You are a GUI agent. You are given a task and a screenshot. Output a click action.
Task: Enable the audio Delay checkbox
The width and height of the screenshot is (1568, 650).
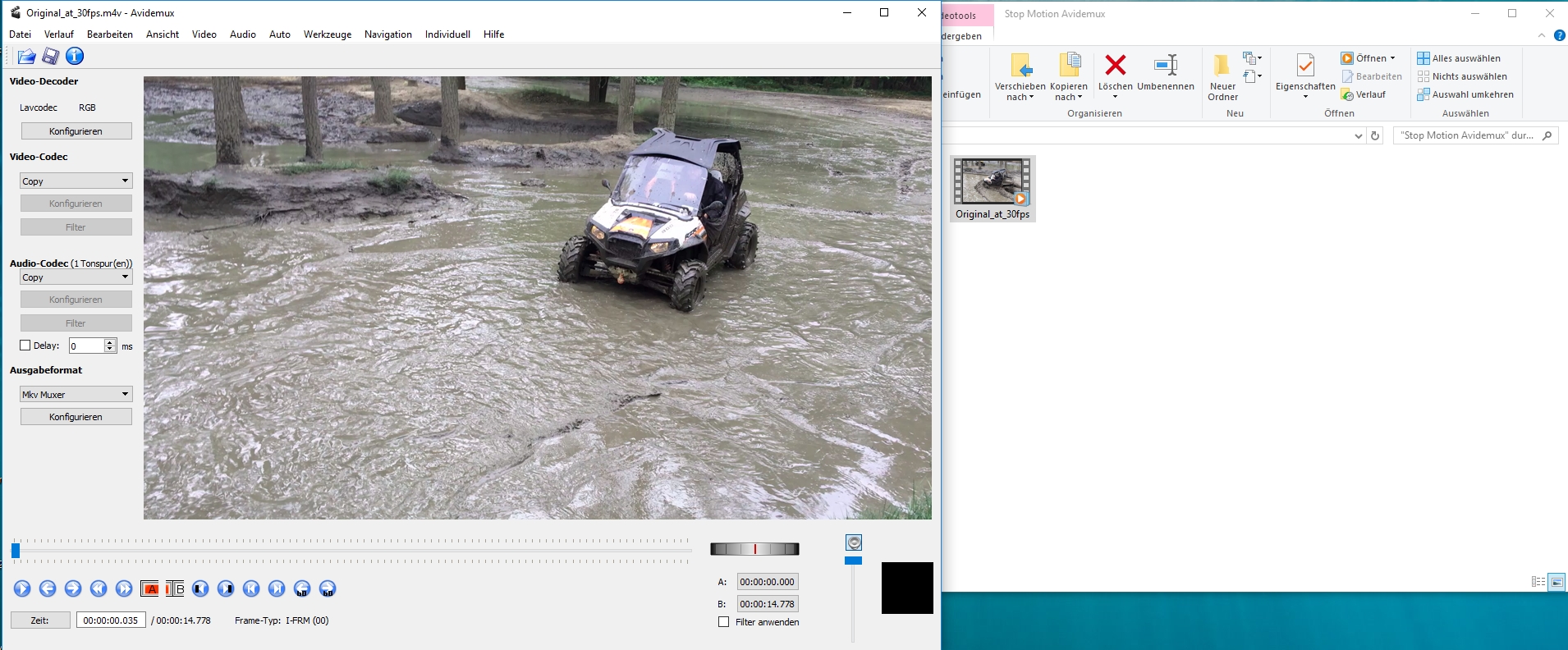click(25, 346)
